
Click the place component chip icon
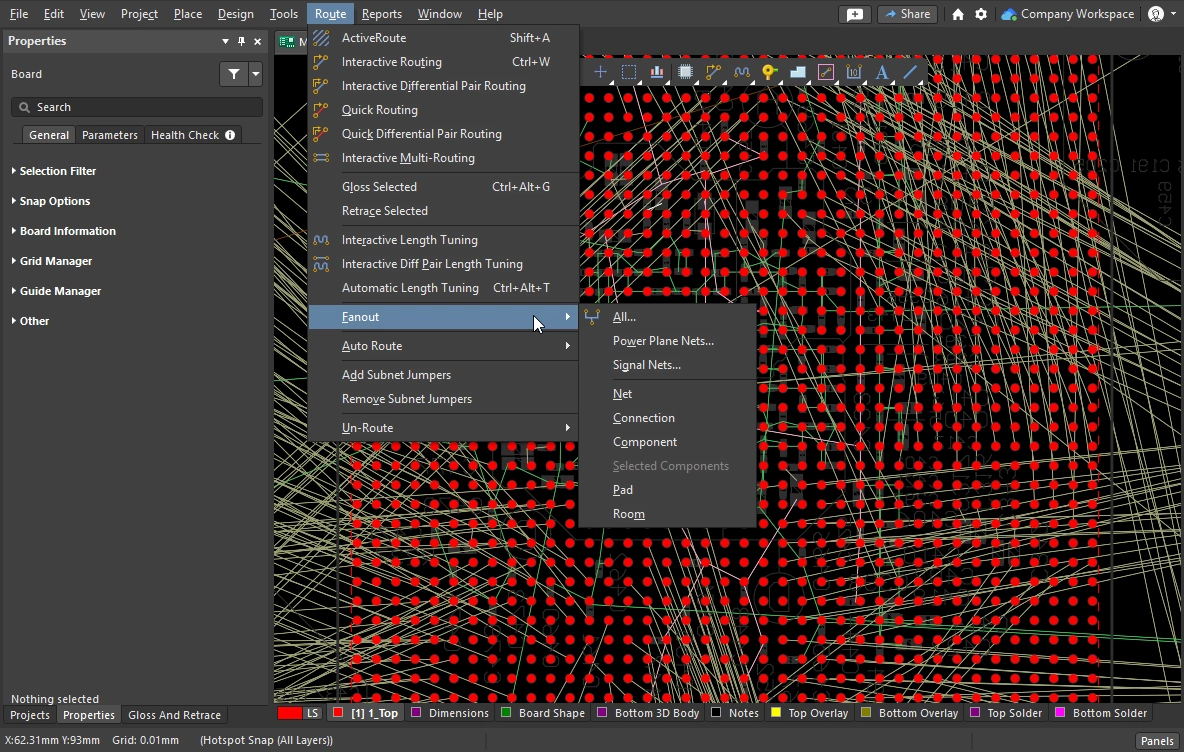[x=685, y=72]
